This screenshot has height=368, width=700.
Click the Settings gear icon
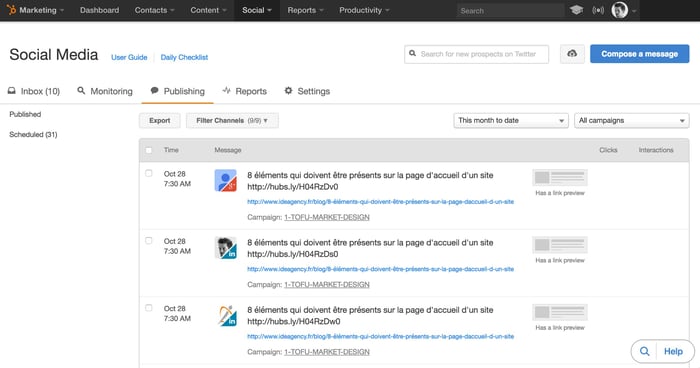tap(288, 91)
